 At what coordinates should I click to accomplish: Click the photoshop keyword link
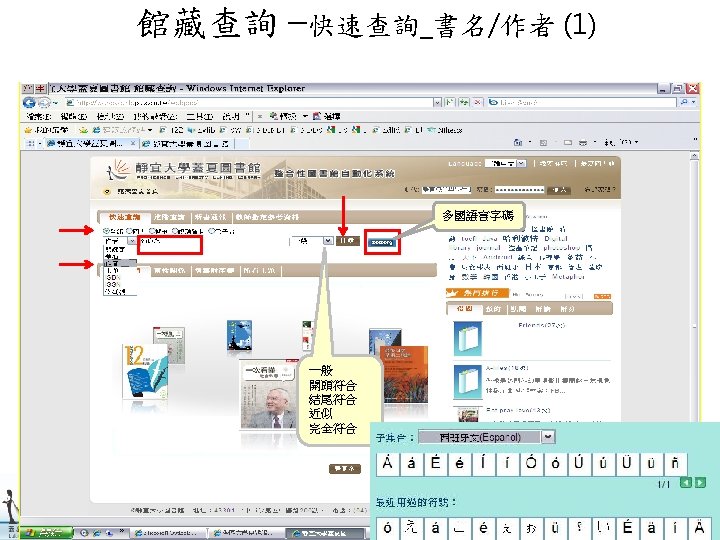[562, 248]
